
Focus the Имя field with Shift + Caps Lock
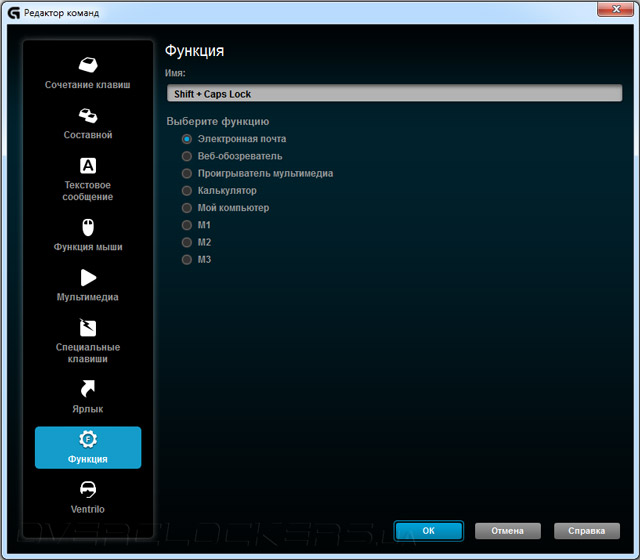click(394, 93)
